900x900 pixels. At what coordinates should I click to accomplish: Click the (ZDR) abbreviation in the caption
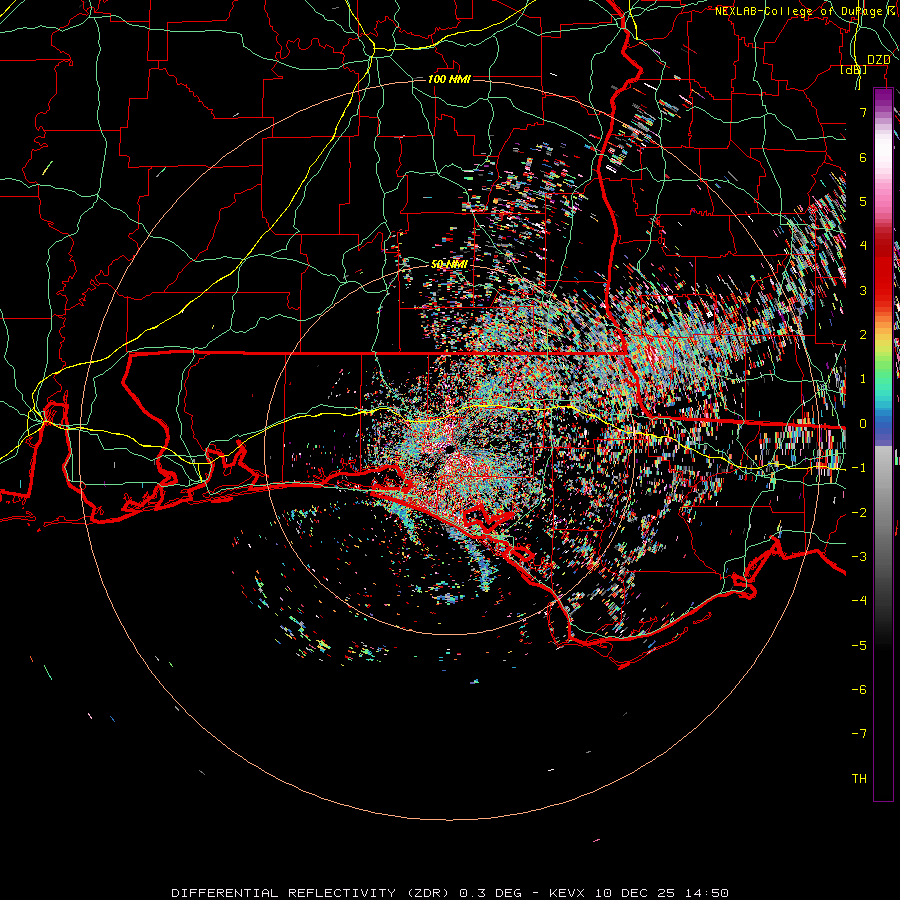point(430,893)
